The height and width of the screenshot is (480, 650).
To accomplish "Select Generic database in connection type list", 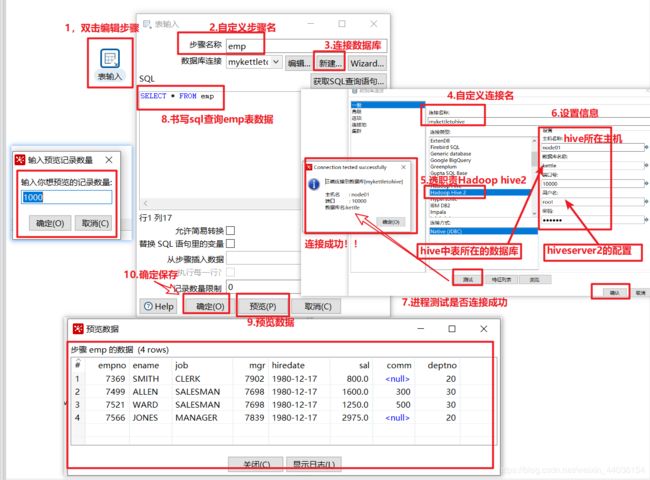I will 450,154.
